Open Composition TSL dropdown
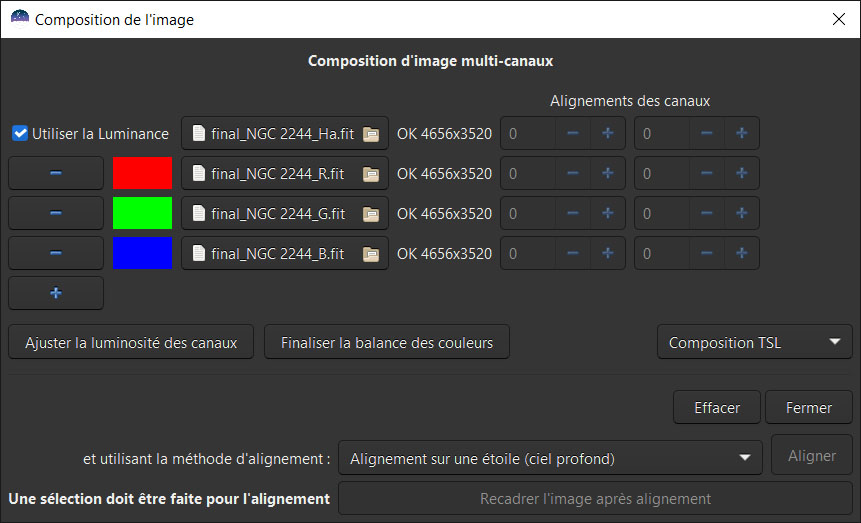This screenshot has height=523, width=861. pos(754,342)
